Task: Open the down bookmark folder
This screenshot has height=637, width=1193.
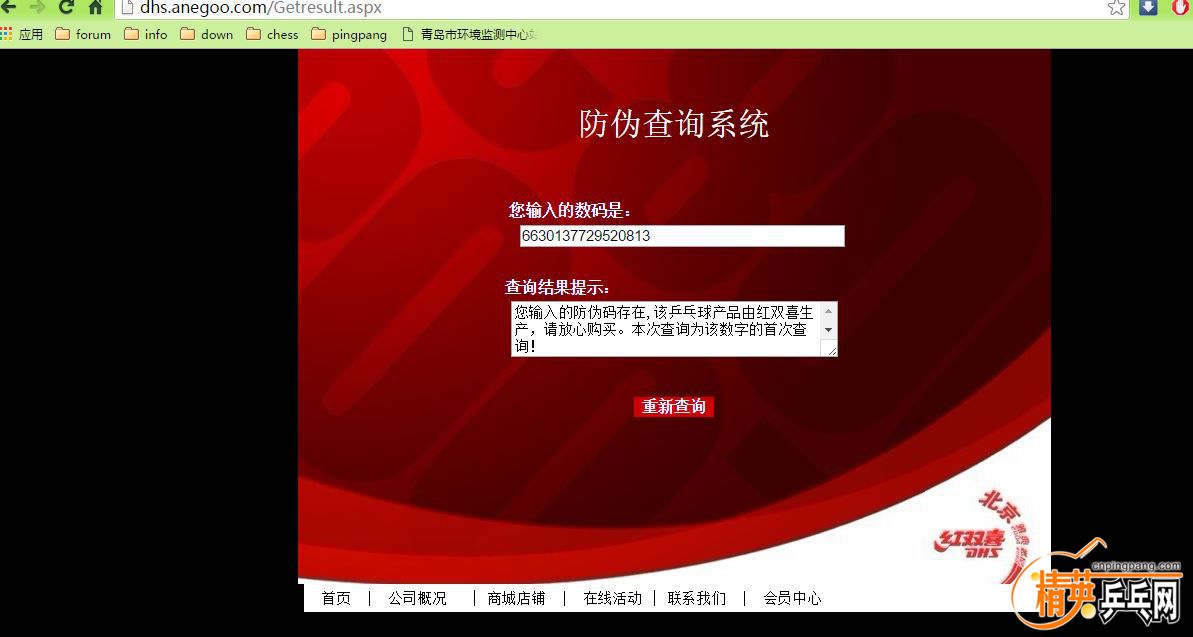Action: coord(207,34)
